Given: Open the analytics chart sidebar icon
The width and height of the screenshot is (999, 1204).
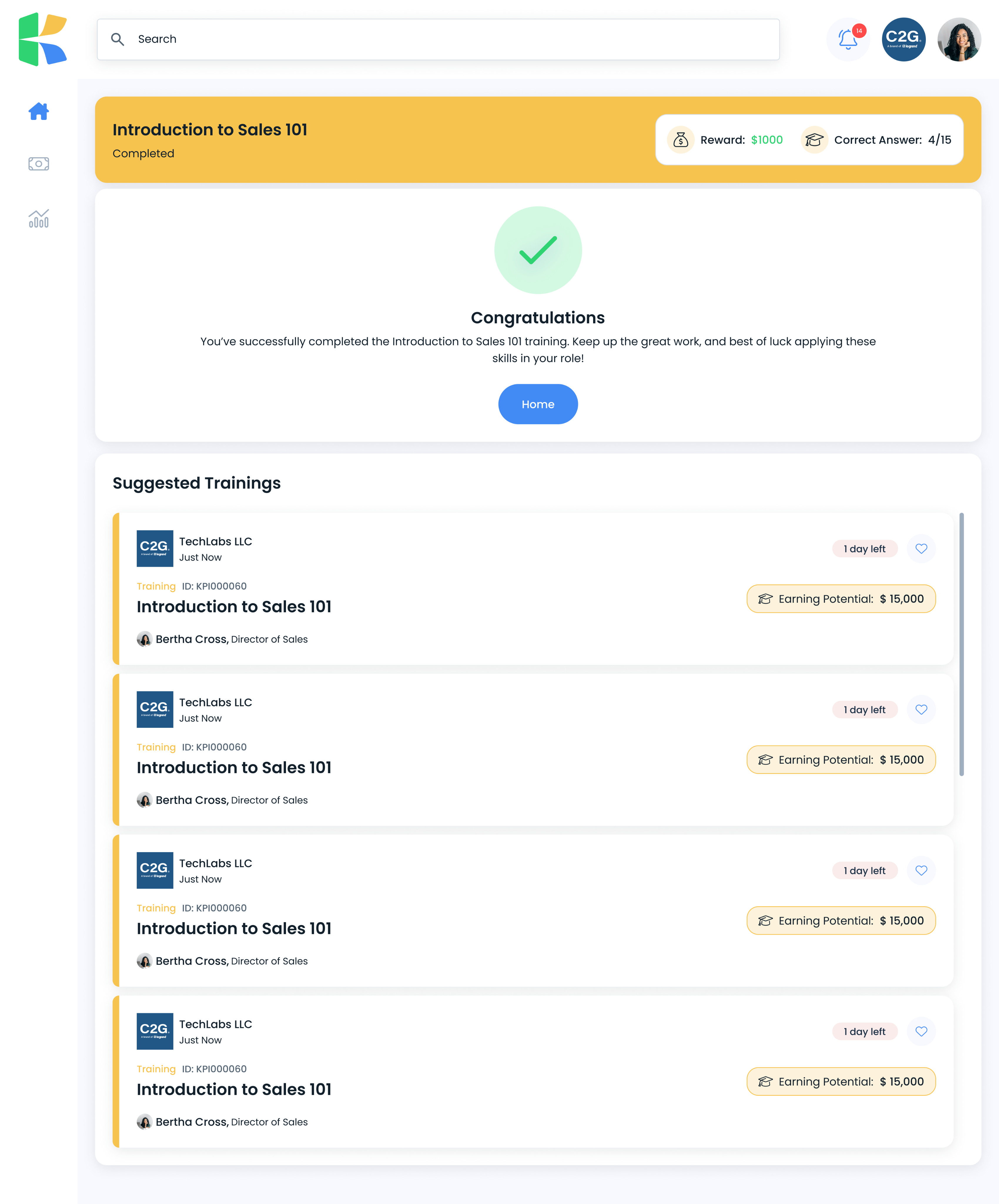Looking at the screenshot, I should (x=39, y=218).
